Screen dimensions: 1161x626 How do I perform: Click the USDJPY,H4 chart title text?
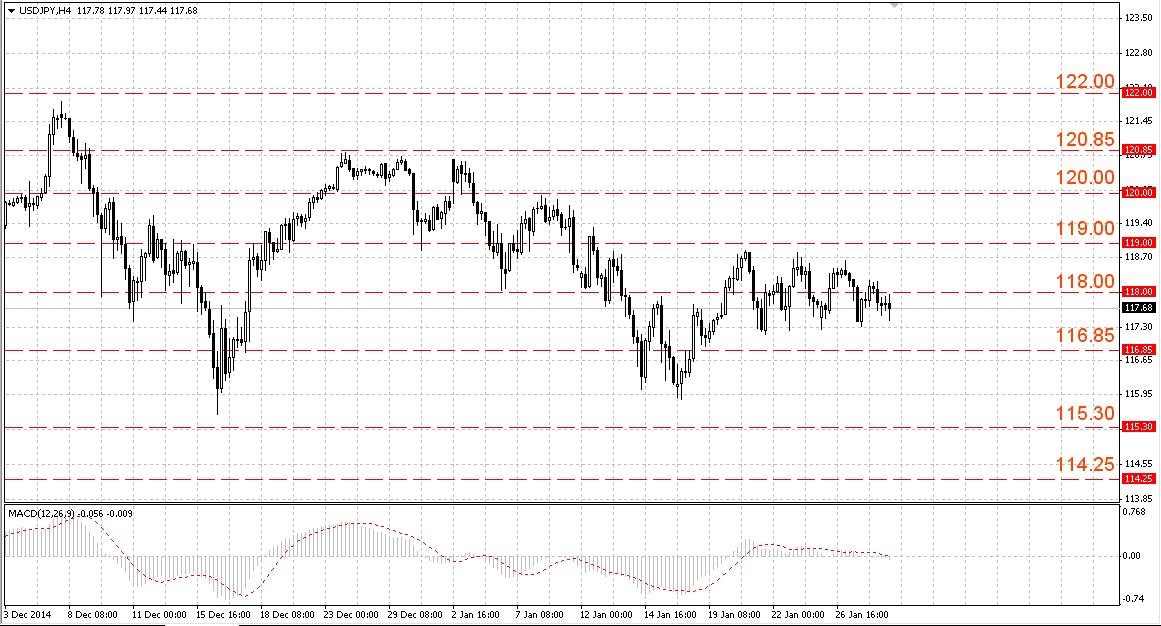[x=45, y=11]
